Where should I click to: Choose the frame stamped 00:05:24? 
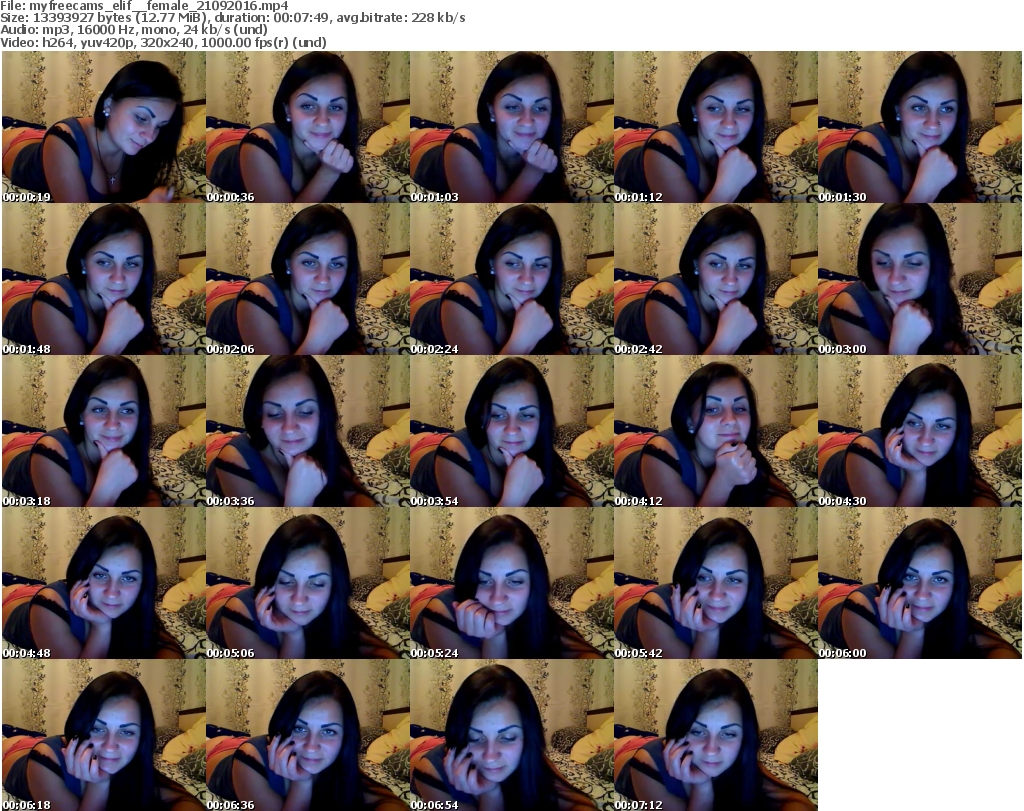[x=511, y=583]
